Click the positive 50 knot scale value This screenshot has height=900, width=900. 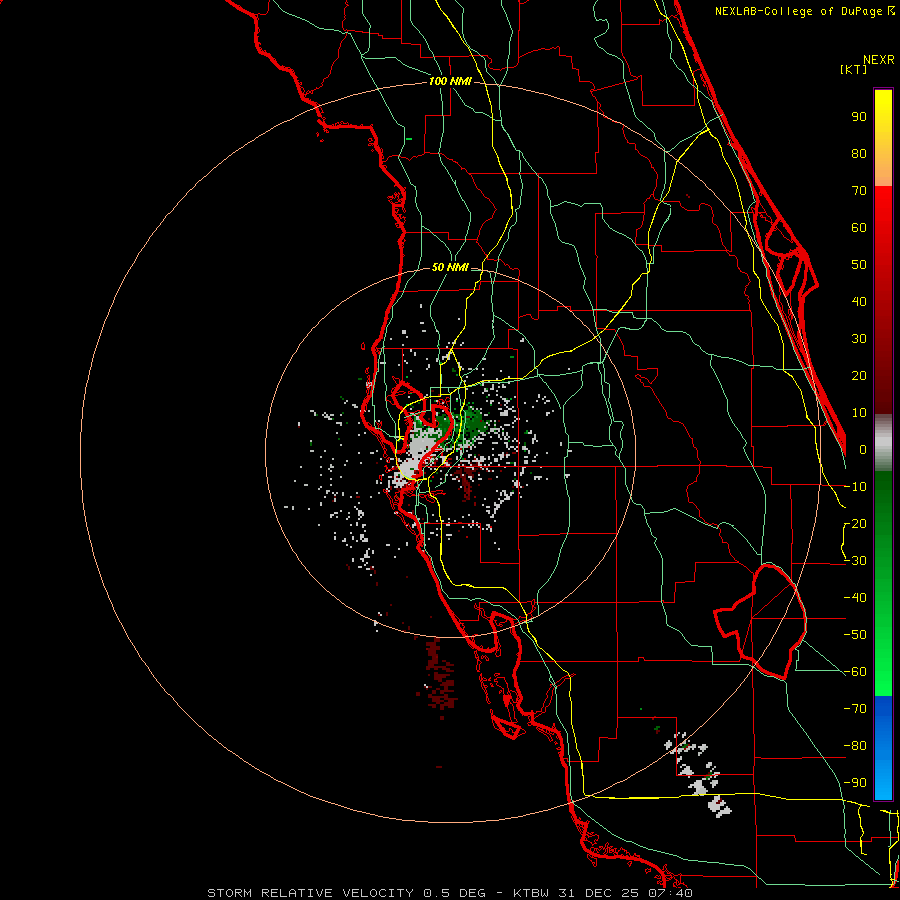coord(859,265)
